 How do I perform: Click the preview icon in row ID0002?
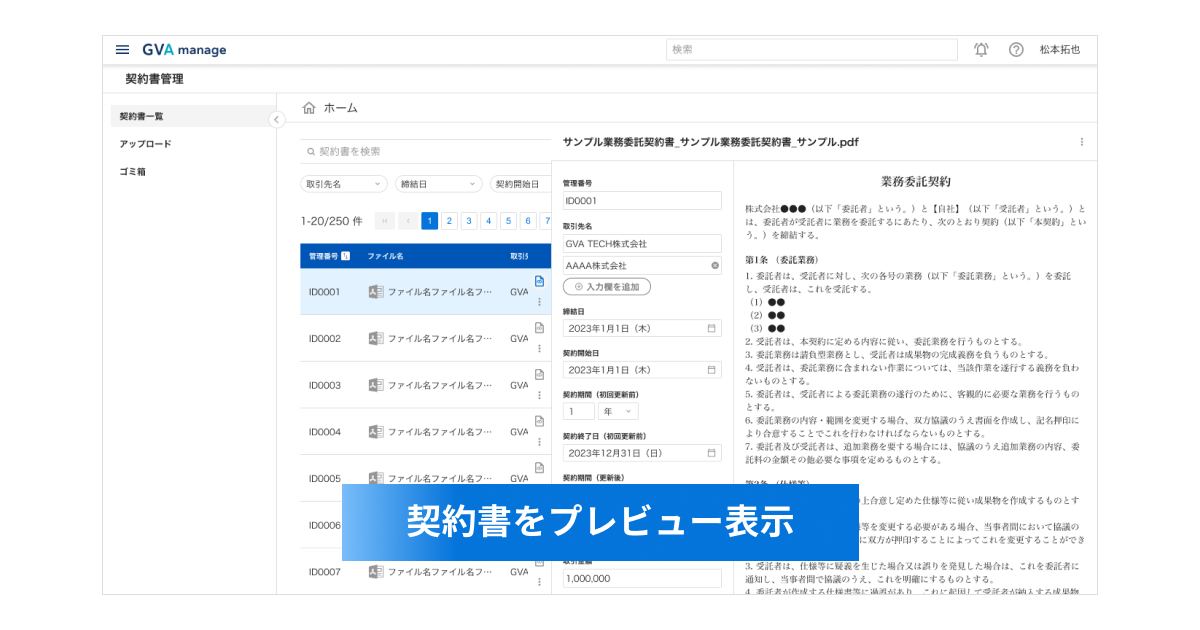[539, 327]
